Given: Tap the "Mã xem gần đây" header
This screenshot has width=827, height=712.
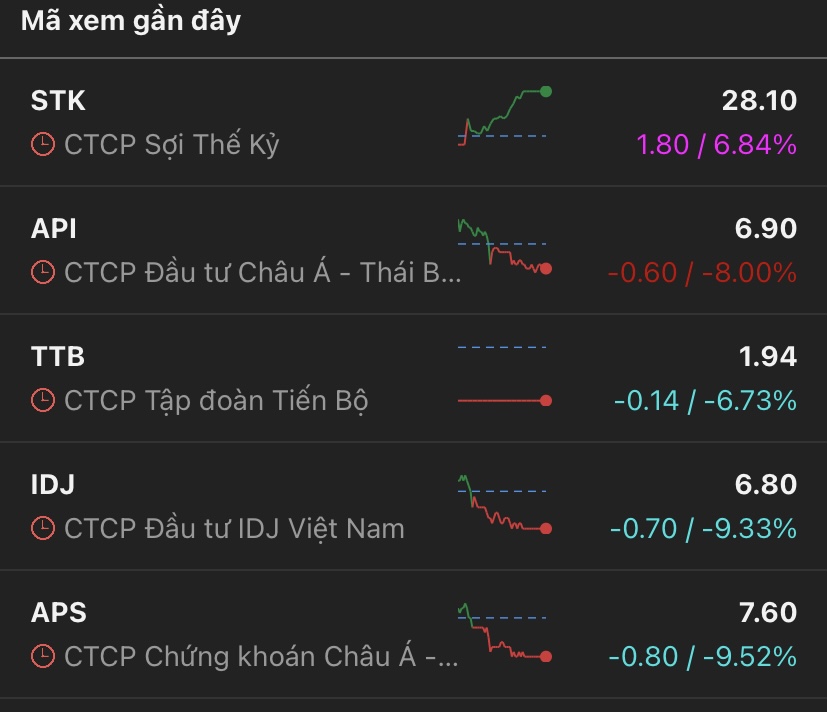Looking at the screenshot, I should pyautogui.click(x=131, y=21).
